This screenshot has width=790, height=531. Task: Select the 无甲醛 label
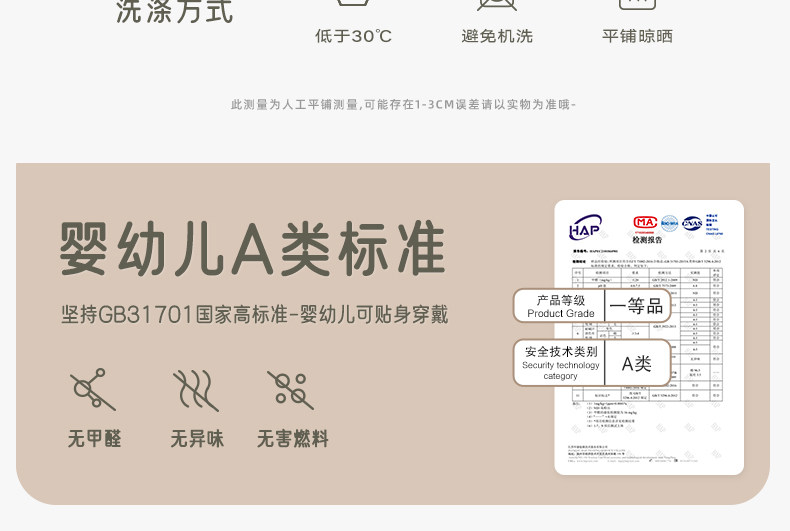94,439
